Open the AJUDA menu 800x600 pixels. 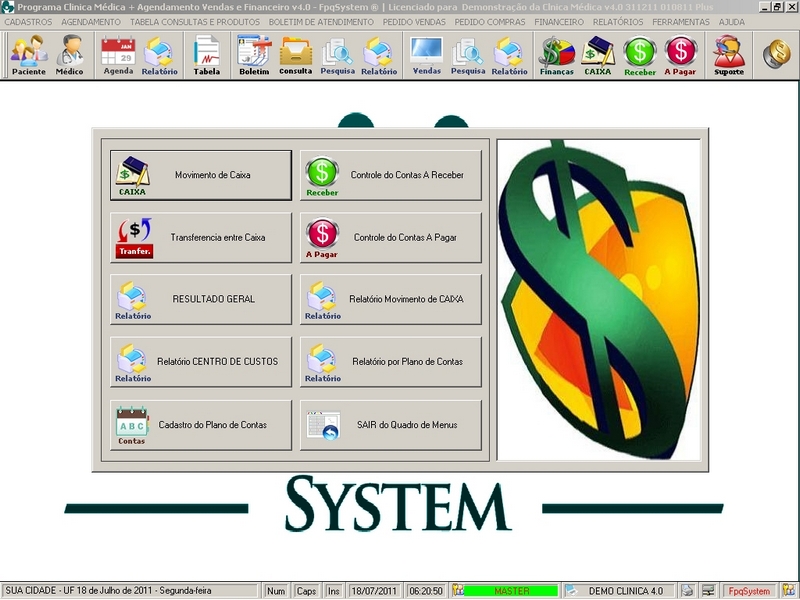[x=732, y=22]
